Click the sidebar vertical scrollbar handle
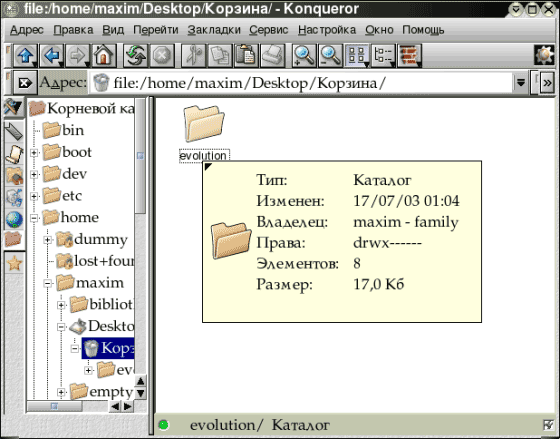Image resolution: width=560 pixels, height=439 pixels. click(140, 156)
